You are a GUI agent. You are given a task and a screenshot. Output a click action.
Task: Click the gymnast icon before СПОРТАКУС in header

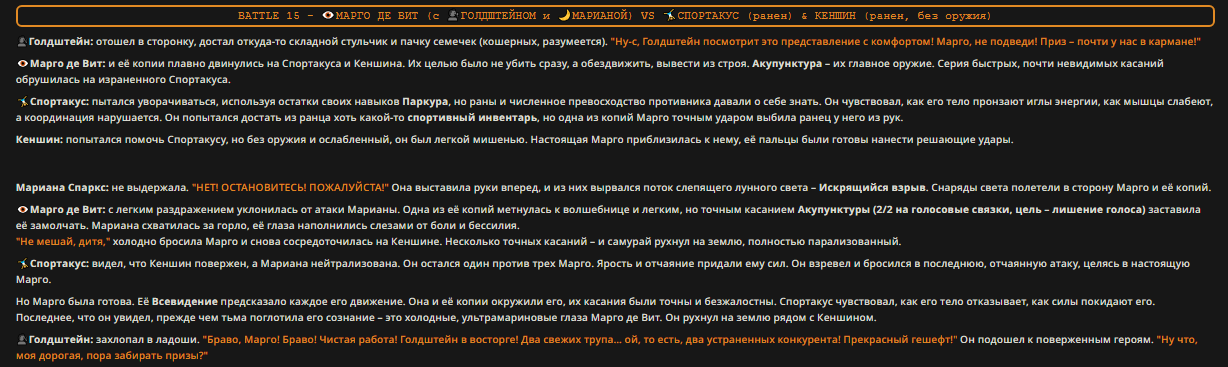tap(668, 16)
